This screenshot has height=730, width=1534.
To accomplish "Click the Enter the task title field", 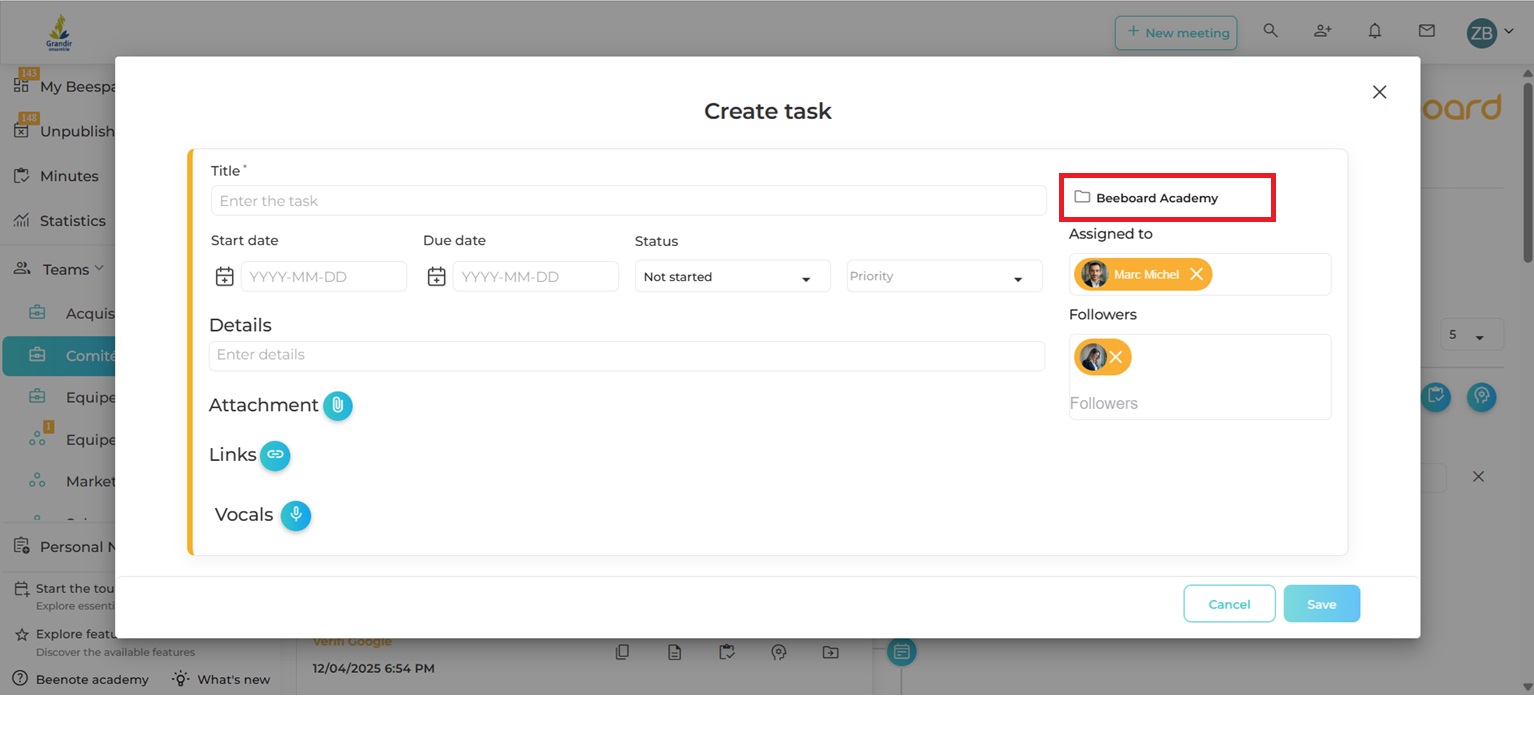I will [628, 200].
